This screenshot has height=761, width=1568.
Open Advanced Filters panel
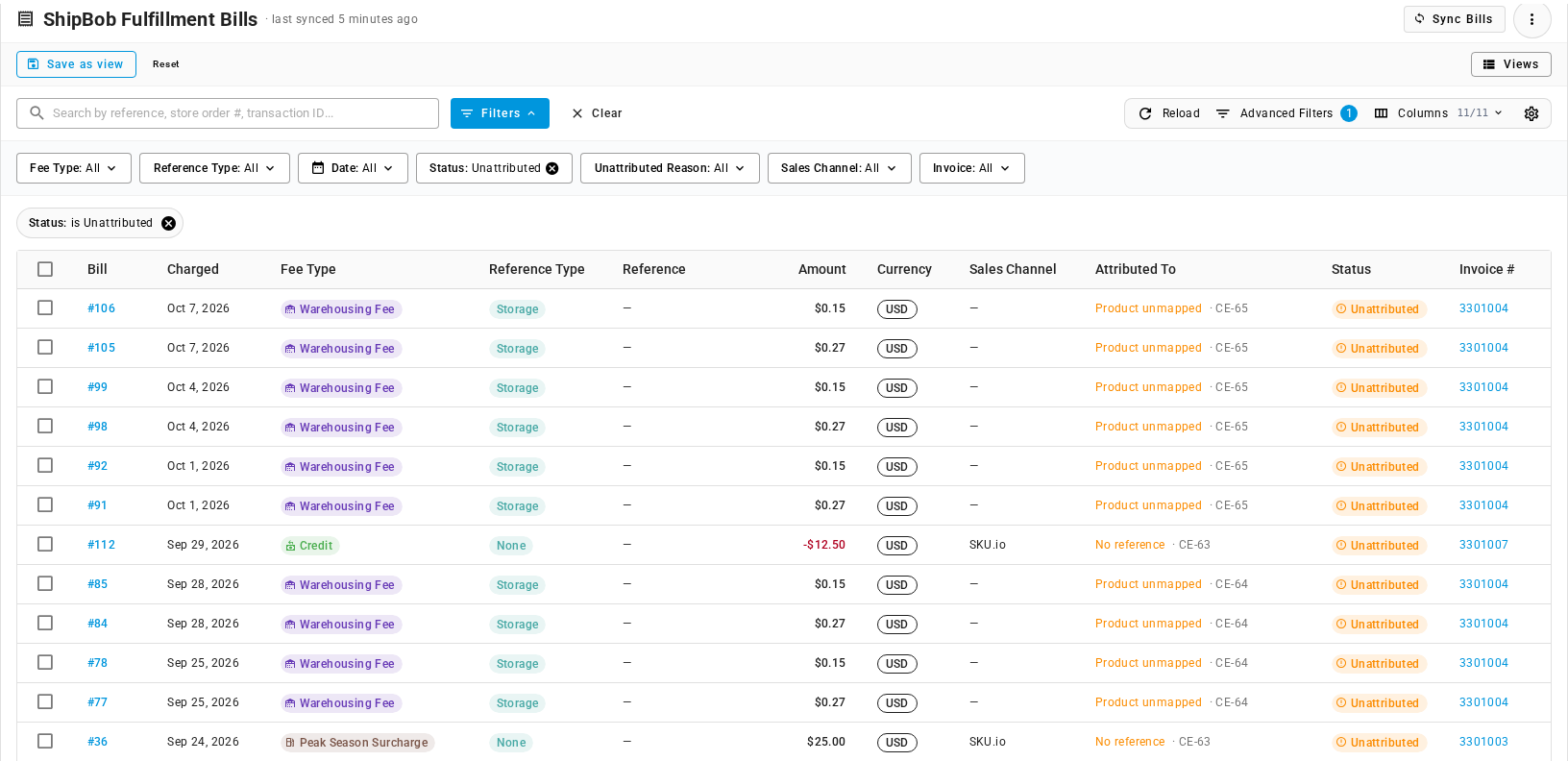click(1286, 113)
